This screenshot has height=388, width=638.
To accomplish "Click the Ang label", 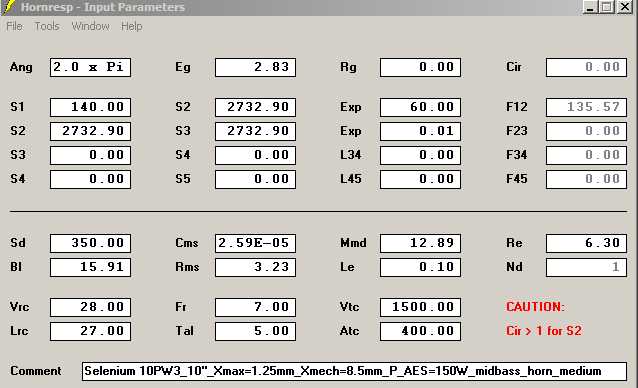I will (x=21, y=67).
